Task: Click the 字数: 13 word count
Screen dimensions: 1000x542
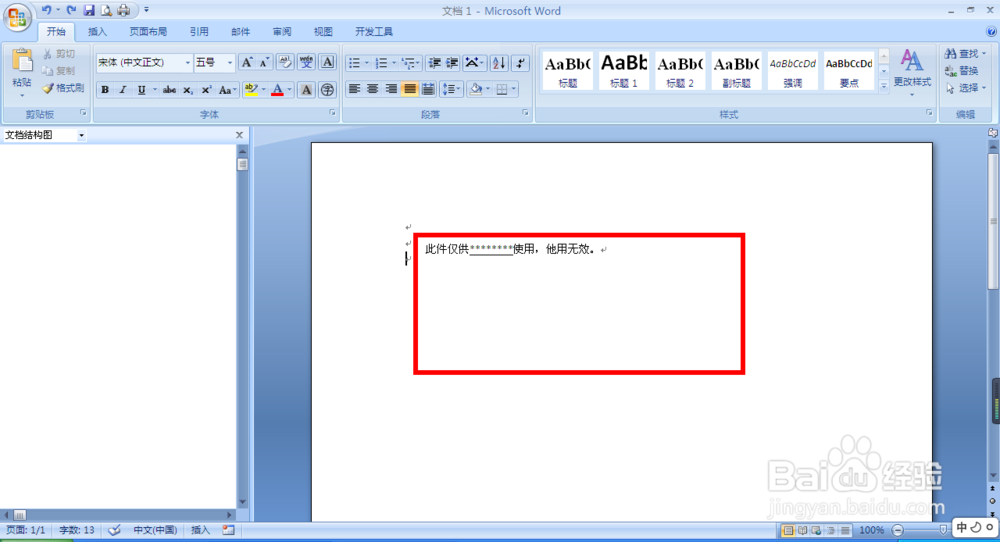Action: click(x=77, y=530)
